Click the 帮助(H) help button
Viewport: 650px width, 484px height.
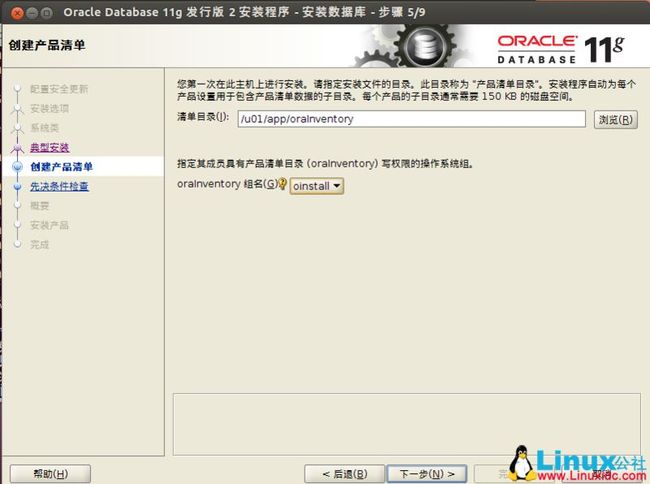[50, 474]
